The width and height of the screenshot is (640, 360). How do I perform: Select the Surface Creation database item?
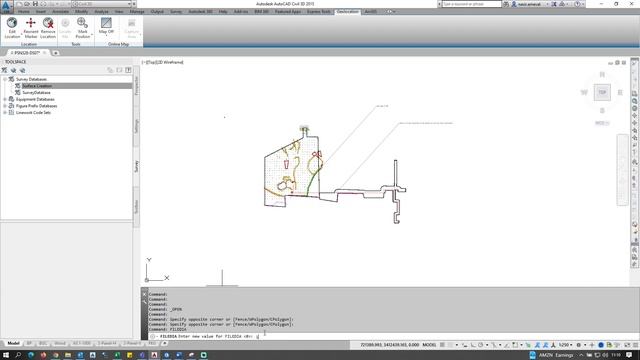point(37,86)
